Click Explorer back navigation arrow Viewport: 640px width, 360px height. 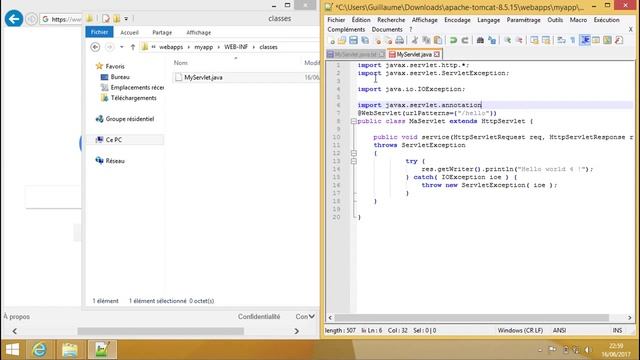[95, 47]
